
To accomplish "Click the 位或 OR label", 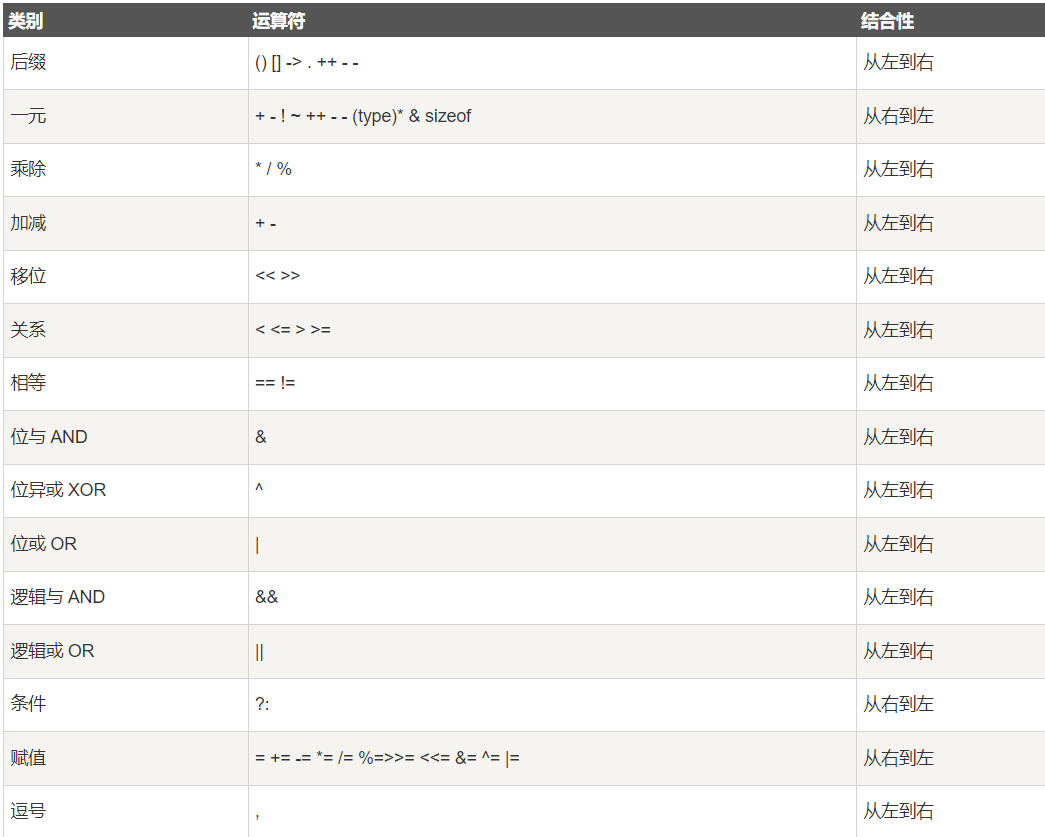I will coord(44,544).
